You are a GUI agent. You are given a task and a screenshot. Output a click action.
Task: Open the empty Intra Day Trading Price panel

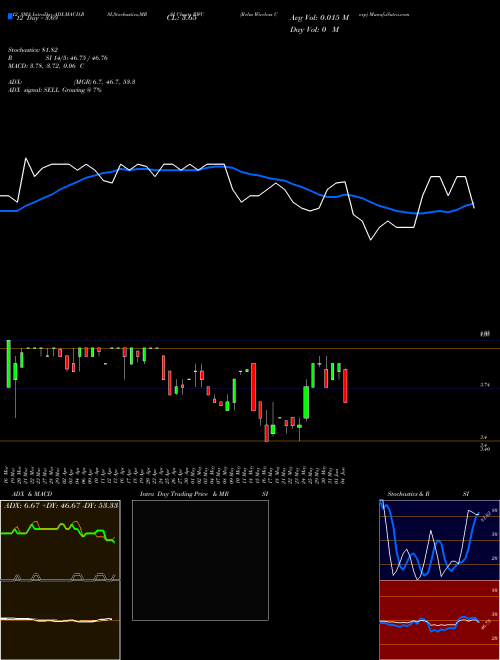coord(200,560)
